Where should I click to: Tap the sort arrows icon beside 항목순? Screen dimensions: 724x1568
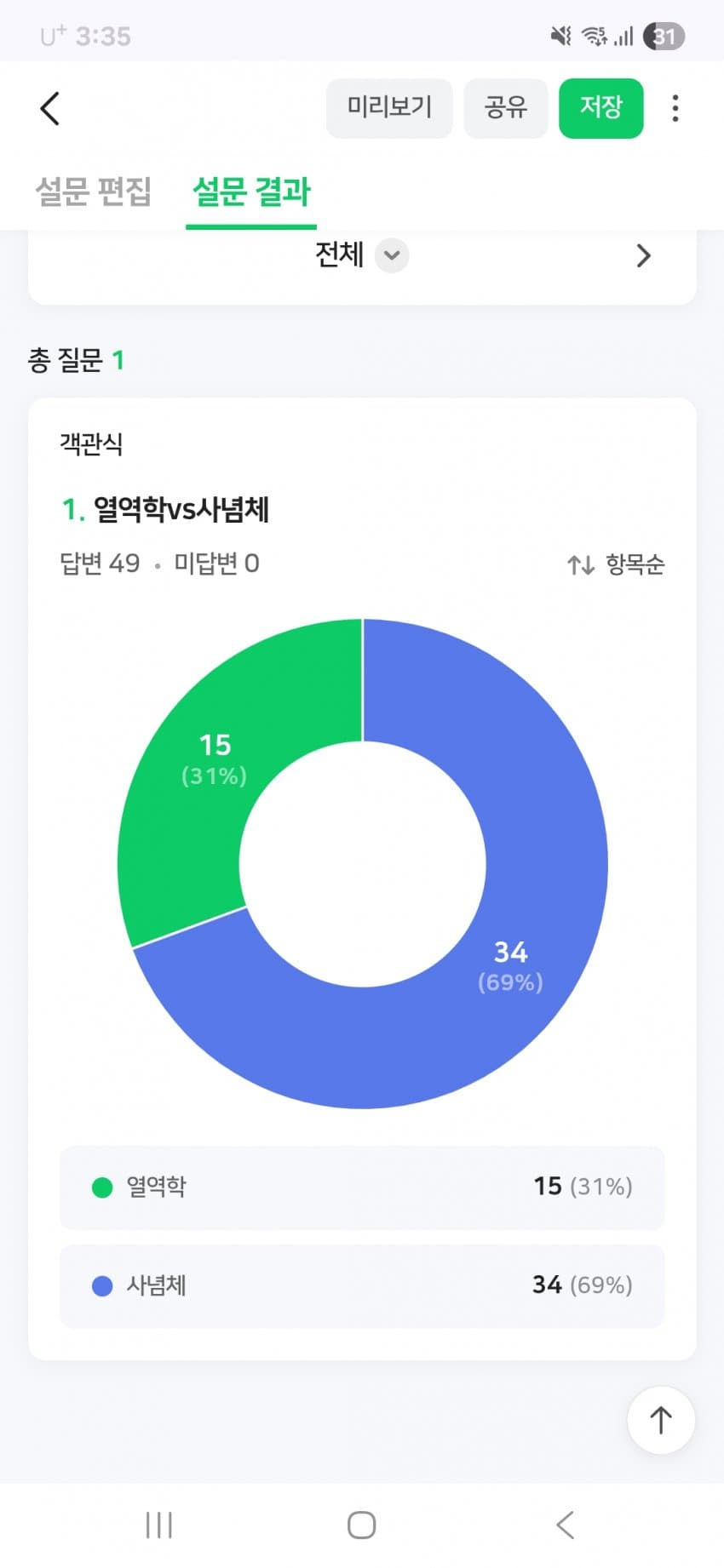click(x=581, y=564)
